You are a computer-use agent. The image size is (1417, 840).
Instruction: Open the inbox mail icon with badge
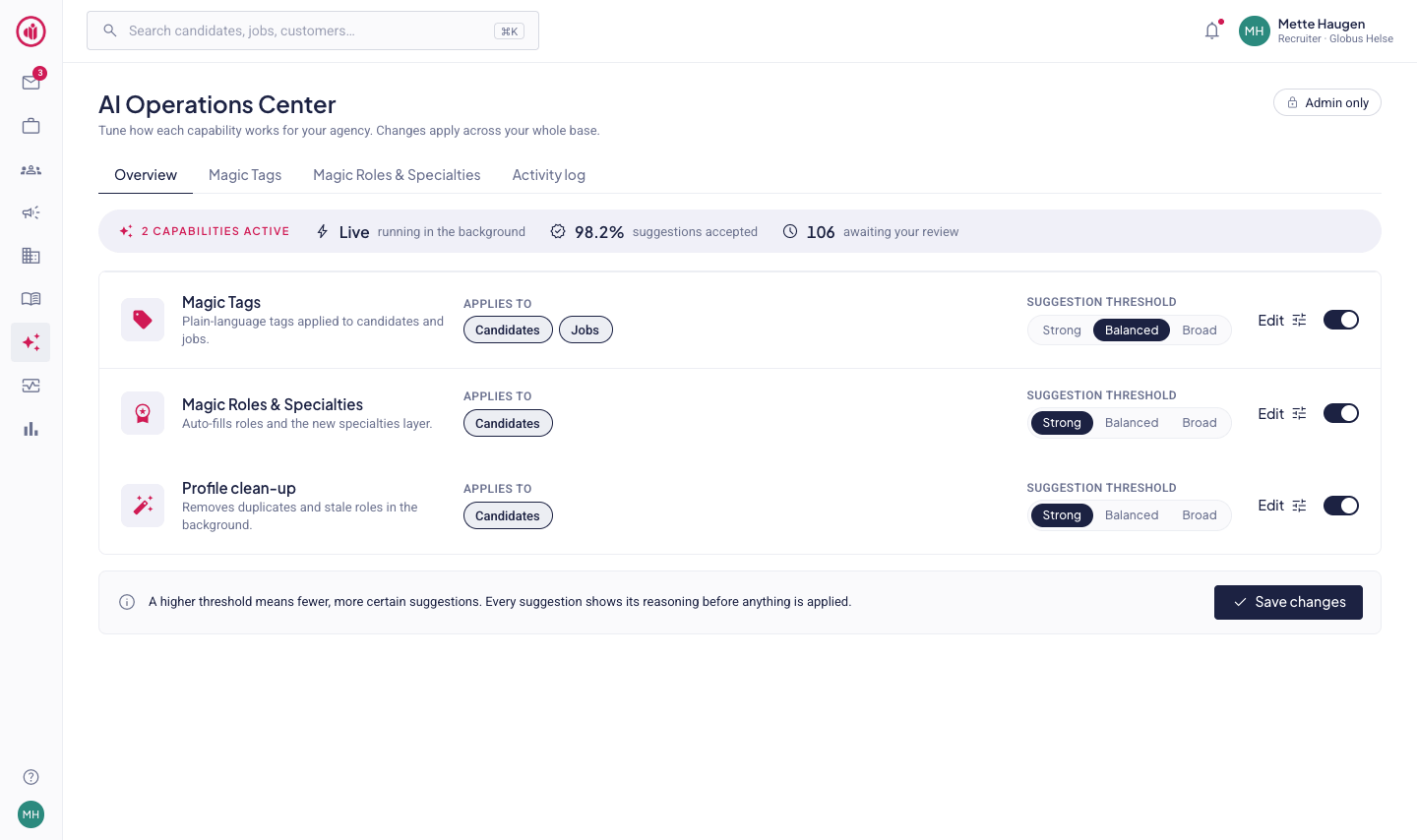pyautogui.click(x=31, y=83)
